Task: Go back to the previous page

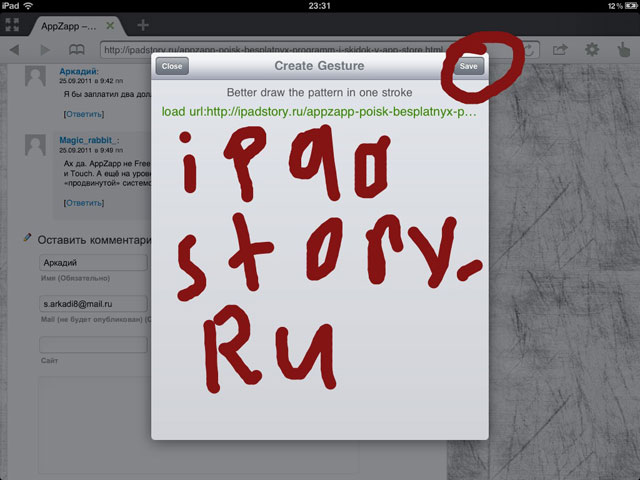Action: 15,49
